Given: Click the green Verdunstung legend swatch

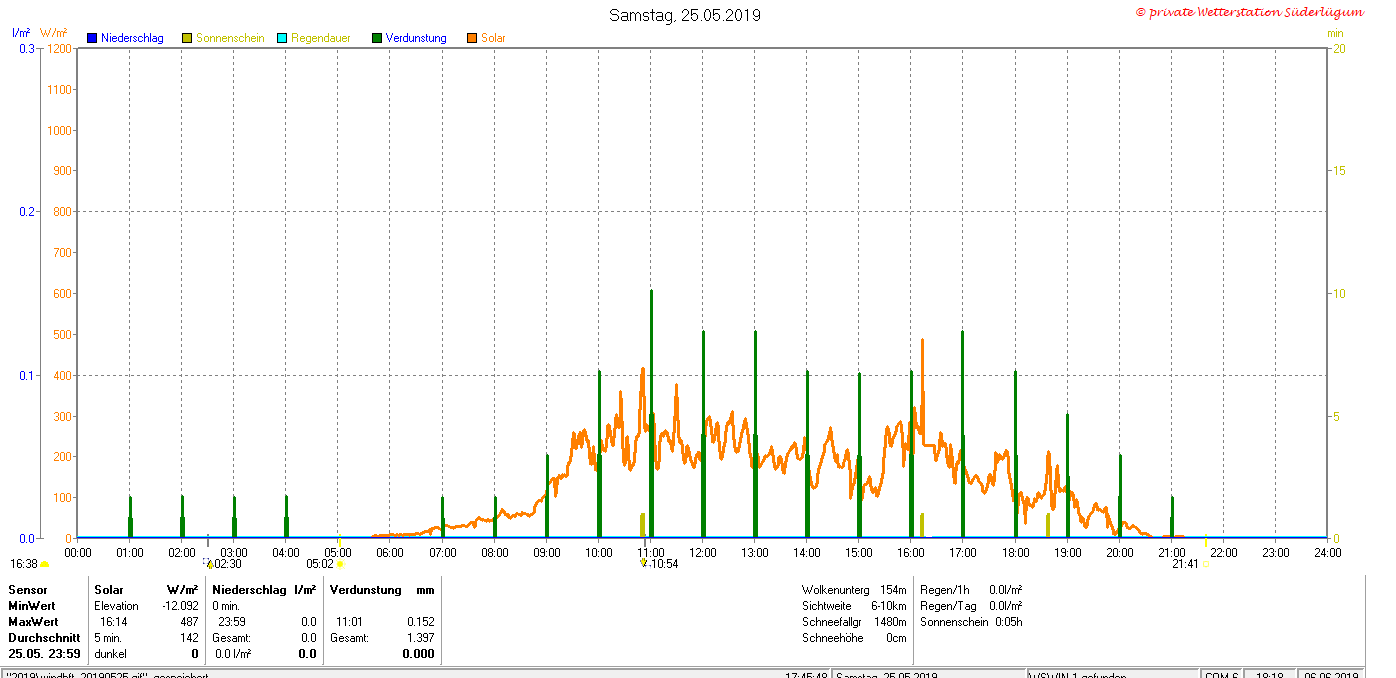Looking at the screenshot, I should tap(377, 38).
